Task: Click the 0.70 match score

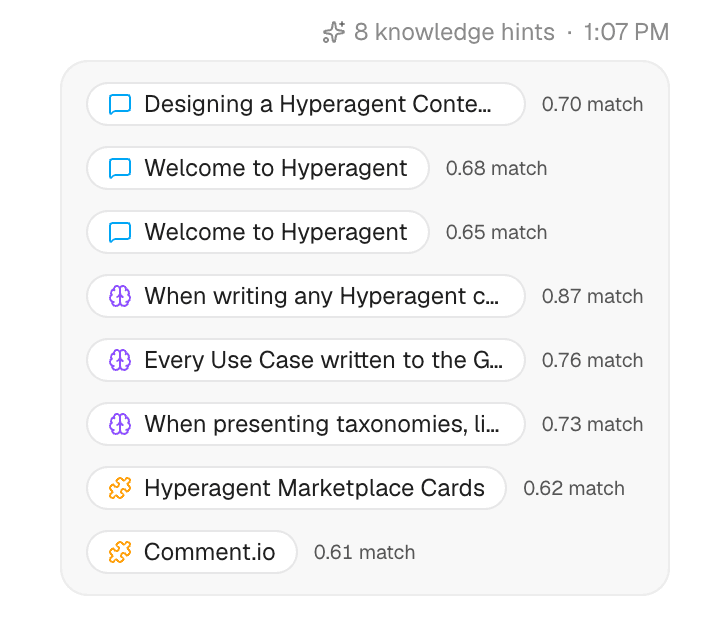Action: [592, 104]
